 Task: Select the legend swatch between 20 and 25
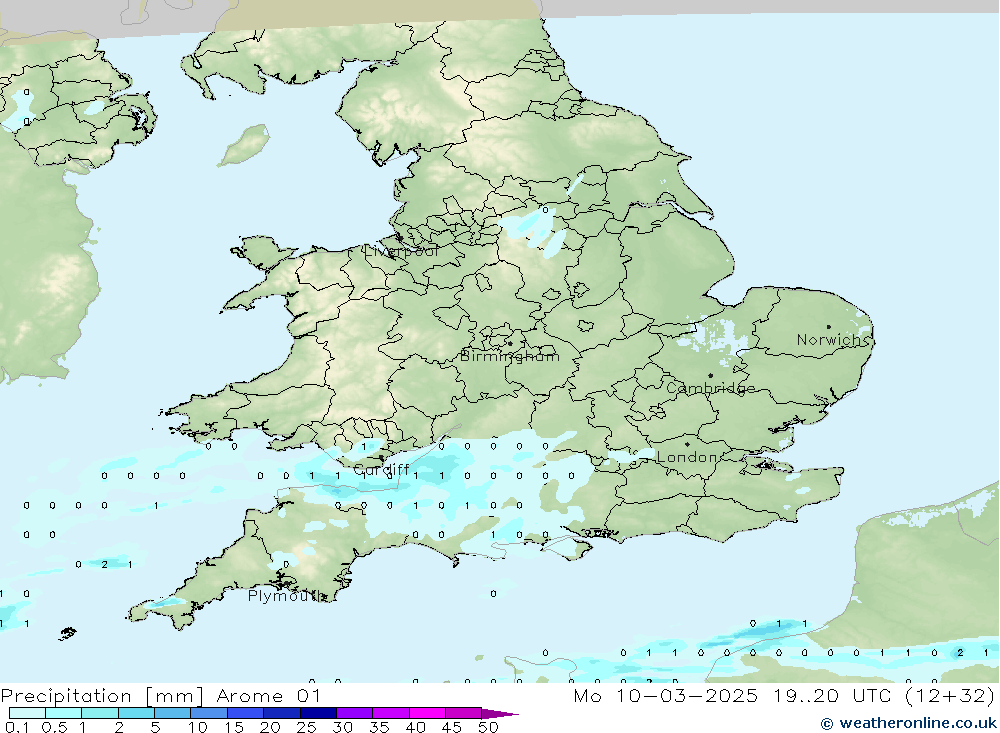(281, 713)
